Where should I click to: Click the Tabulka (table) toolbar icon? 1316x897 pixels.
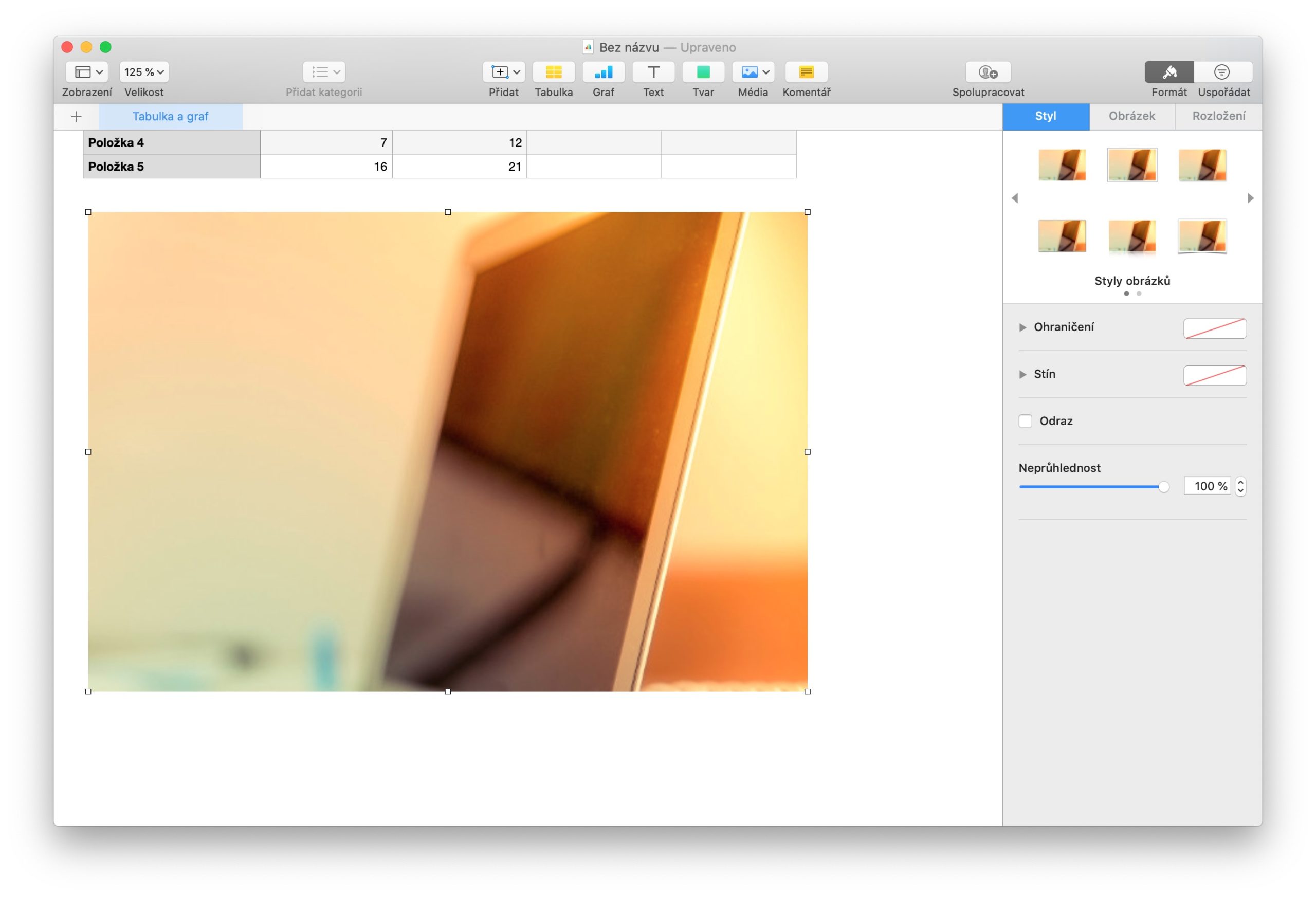(553, 72)
